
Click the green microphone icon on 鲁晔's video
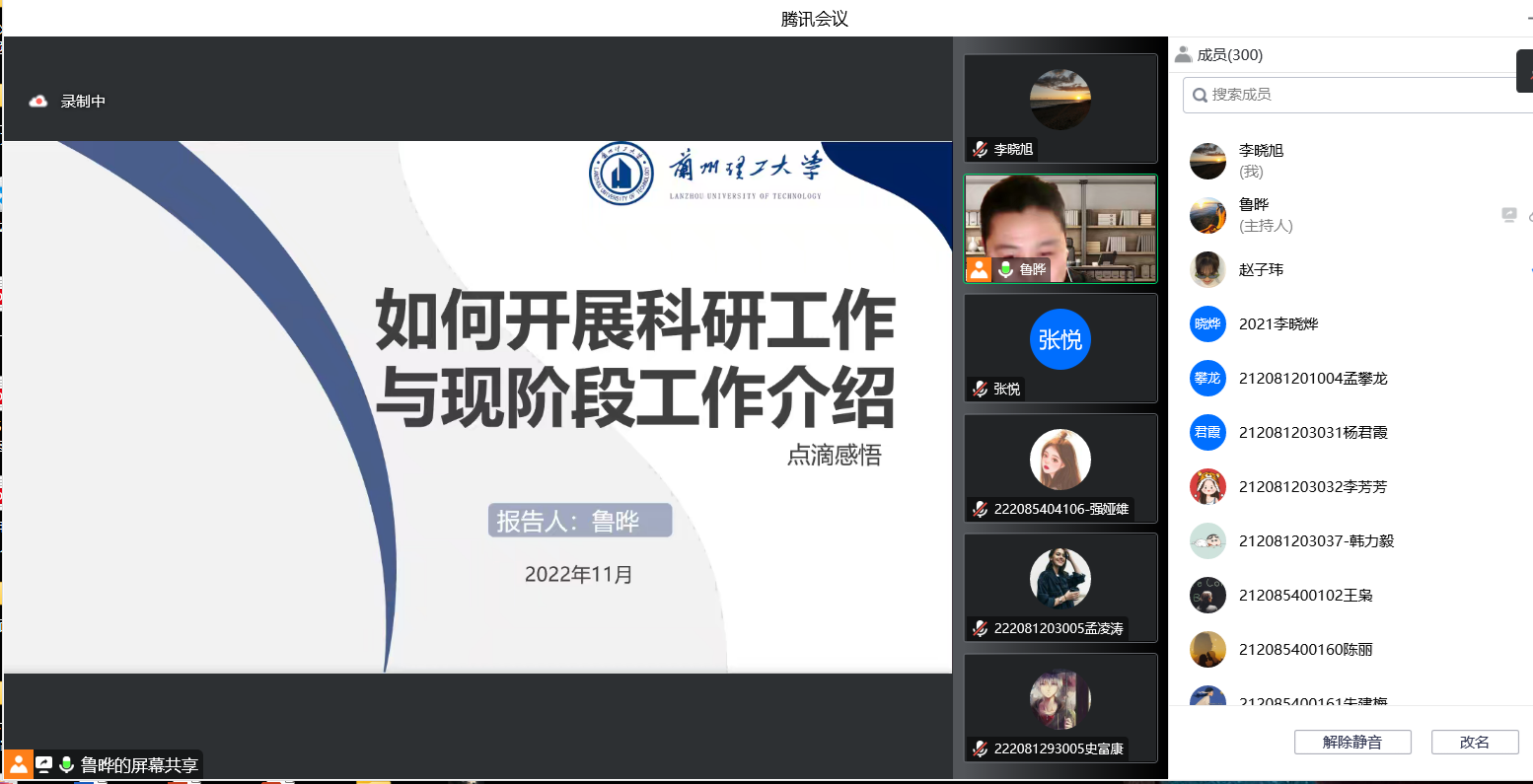tap(1005, 269)
